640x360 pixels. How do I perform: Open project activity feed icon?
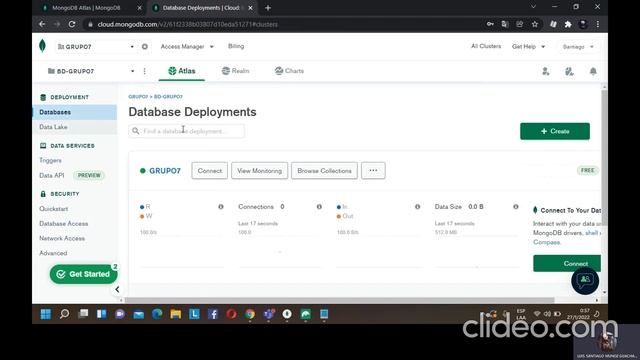(569, 71)
